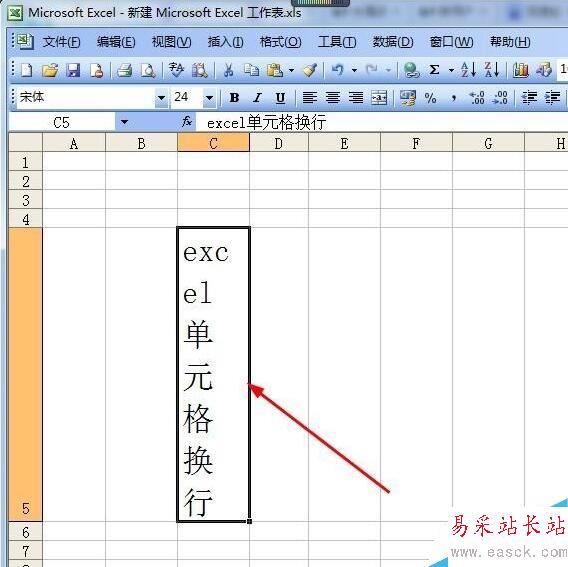This screenshot has width=568, height=567.
Task: Open the Undo history dropdown arrow
Action: pyautogui.click(x=354, y=70)
